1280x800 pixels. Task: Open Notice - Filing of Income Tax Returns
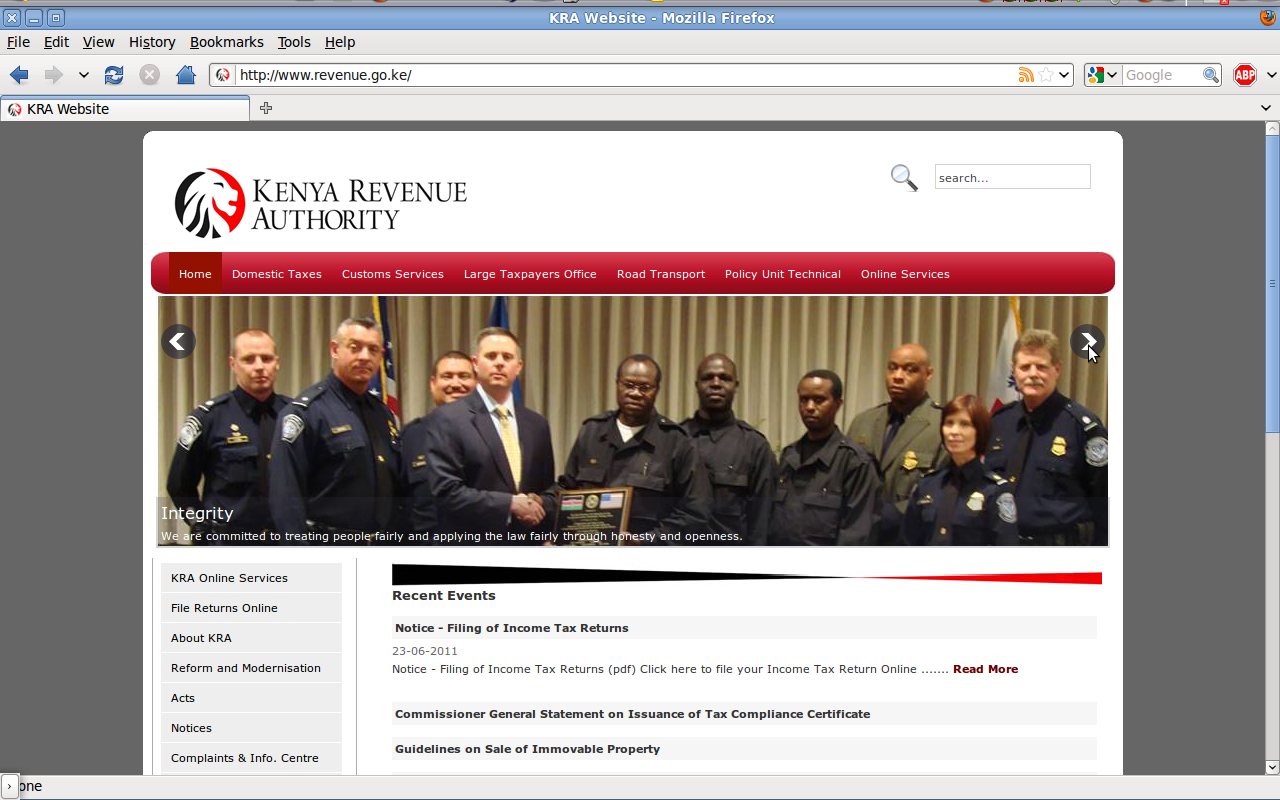(x=512, y=628)
